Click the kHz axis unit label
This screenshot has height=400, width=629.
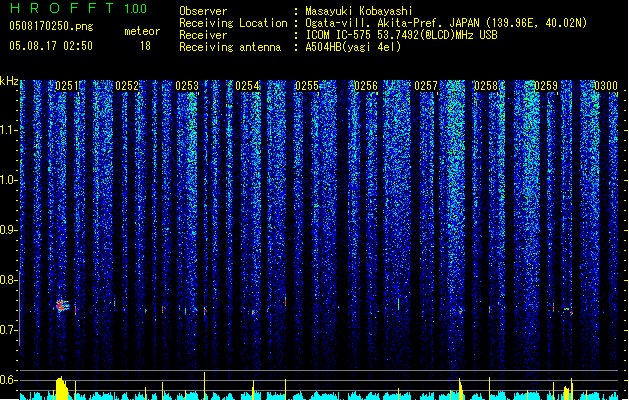[x=9, y=81]
